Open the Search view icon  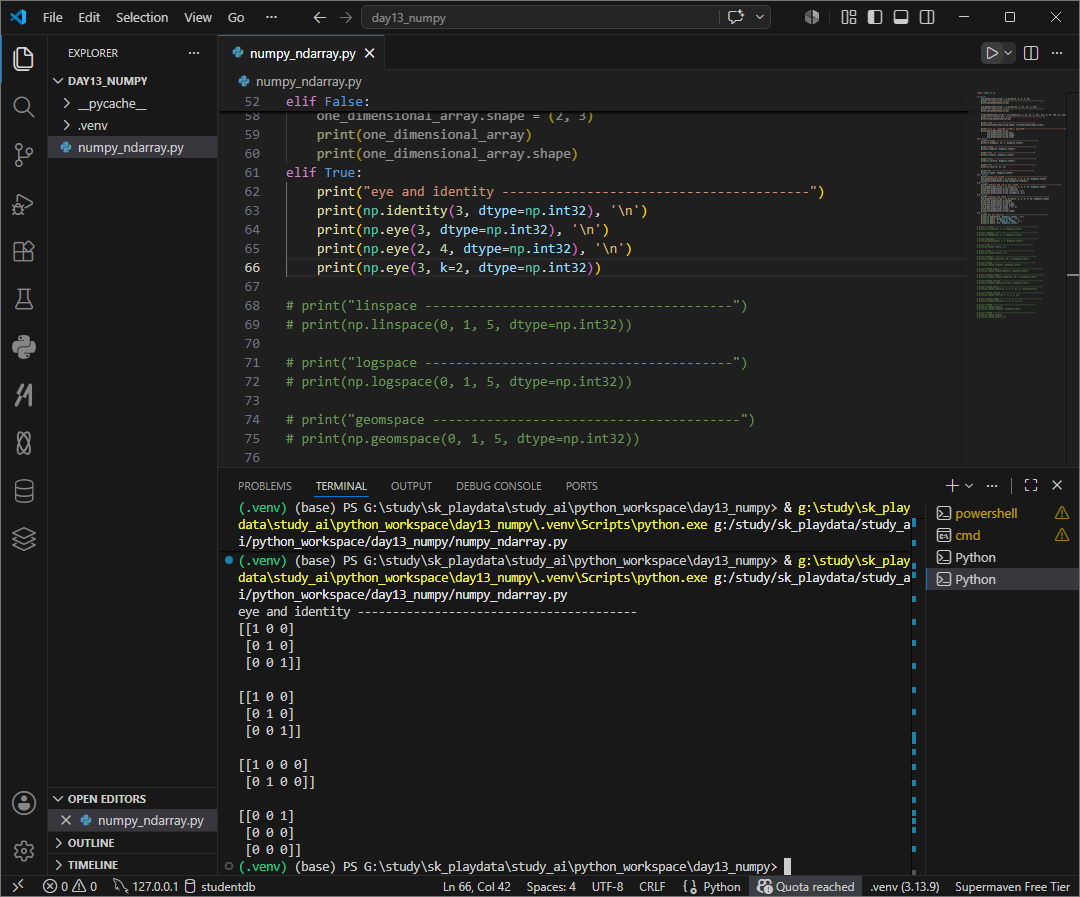23,106
